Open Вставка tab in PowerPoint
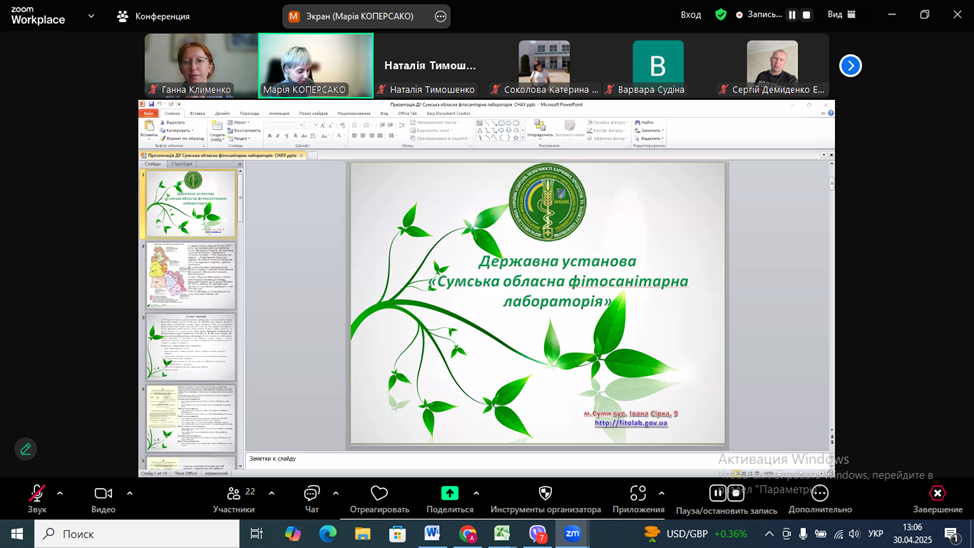This screenshot has width=974, height=548. (197, 114)
